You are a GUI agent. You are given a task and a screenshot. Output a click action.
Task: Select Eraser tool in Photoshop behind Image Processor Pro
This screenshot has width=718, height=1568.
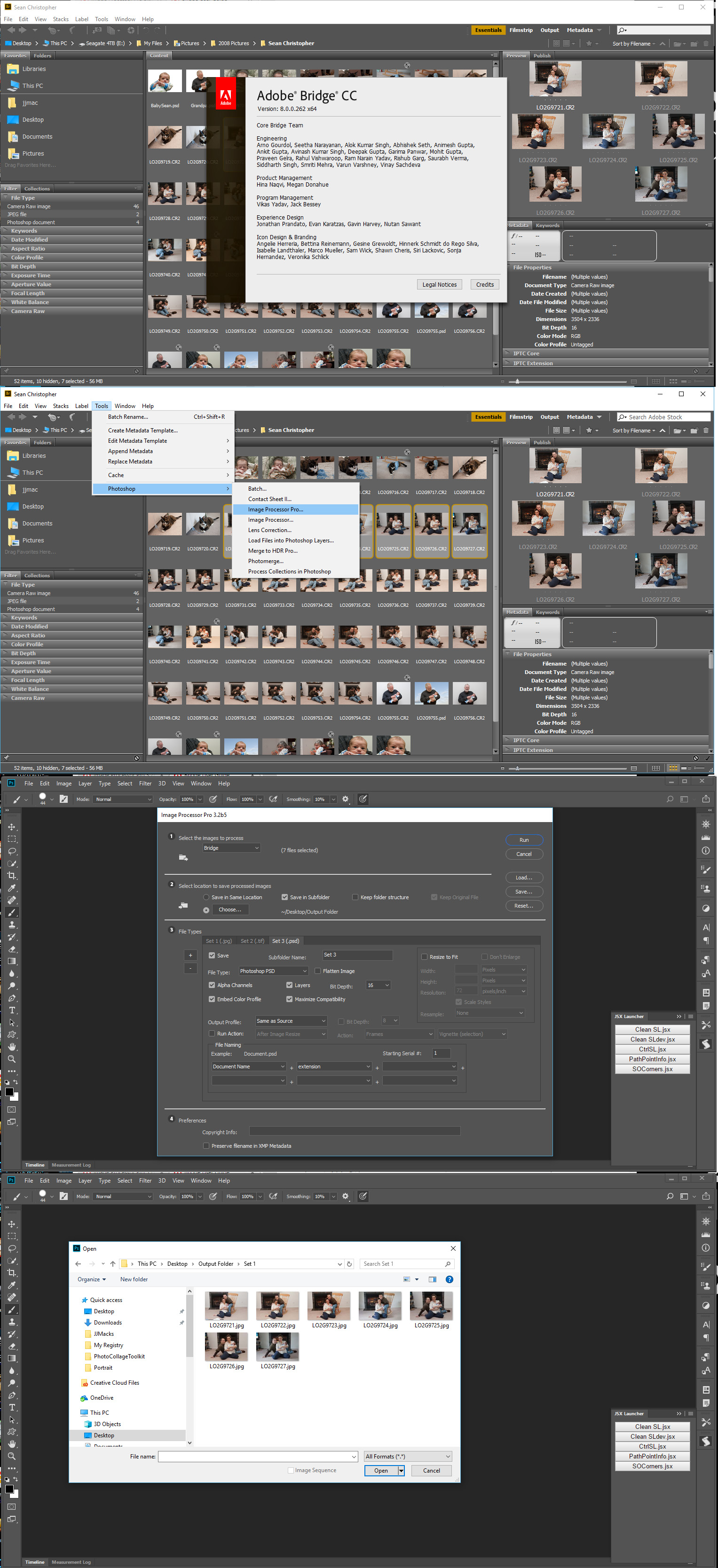pos(12,949)
